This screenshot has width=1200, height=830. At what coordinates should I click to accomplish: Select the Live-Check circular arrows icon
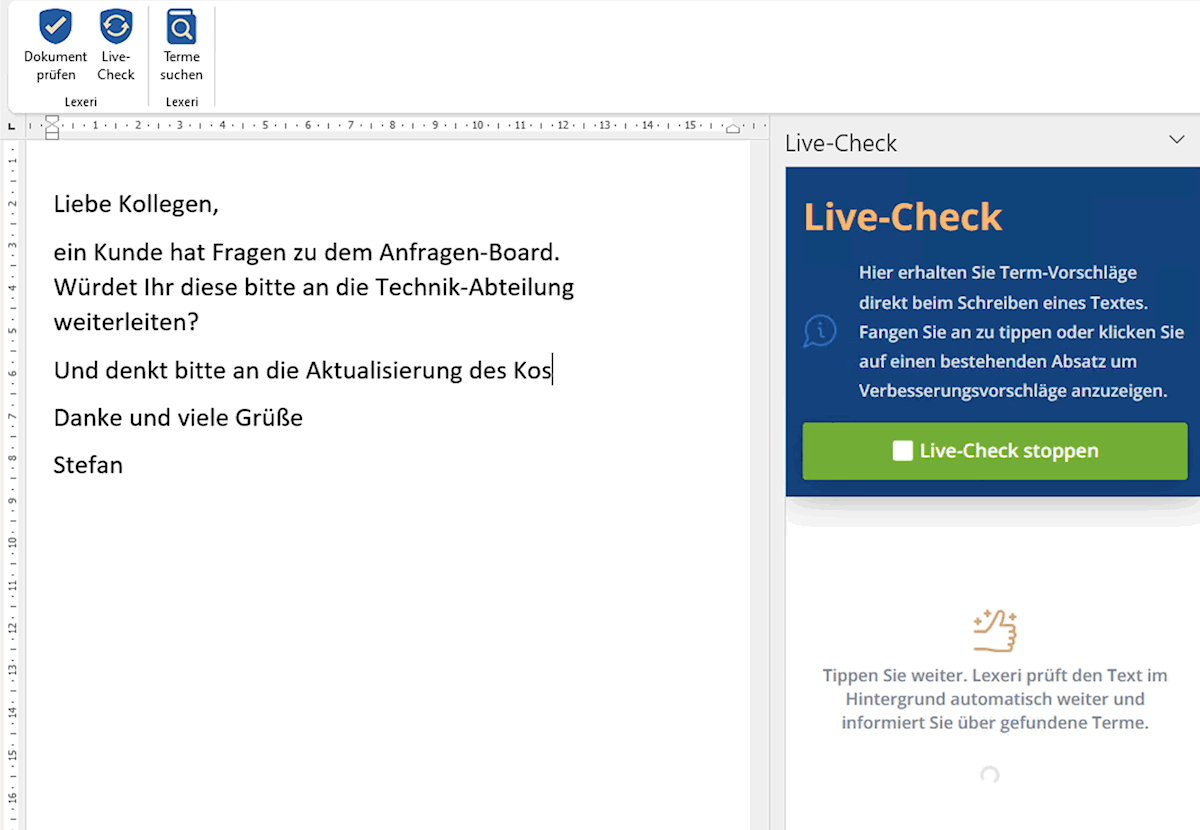pyautogui.click(x=116, y=26)
